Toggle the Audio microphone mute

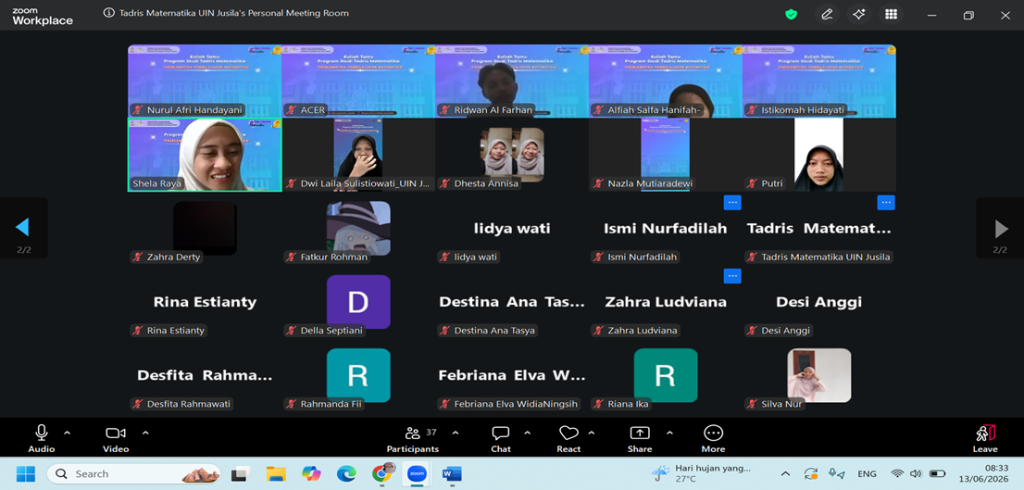pos(41,439)
